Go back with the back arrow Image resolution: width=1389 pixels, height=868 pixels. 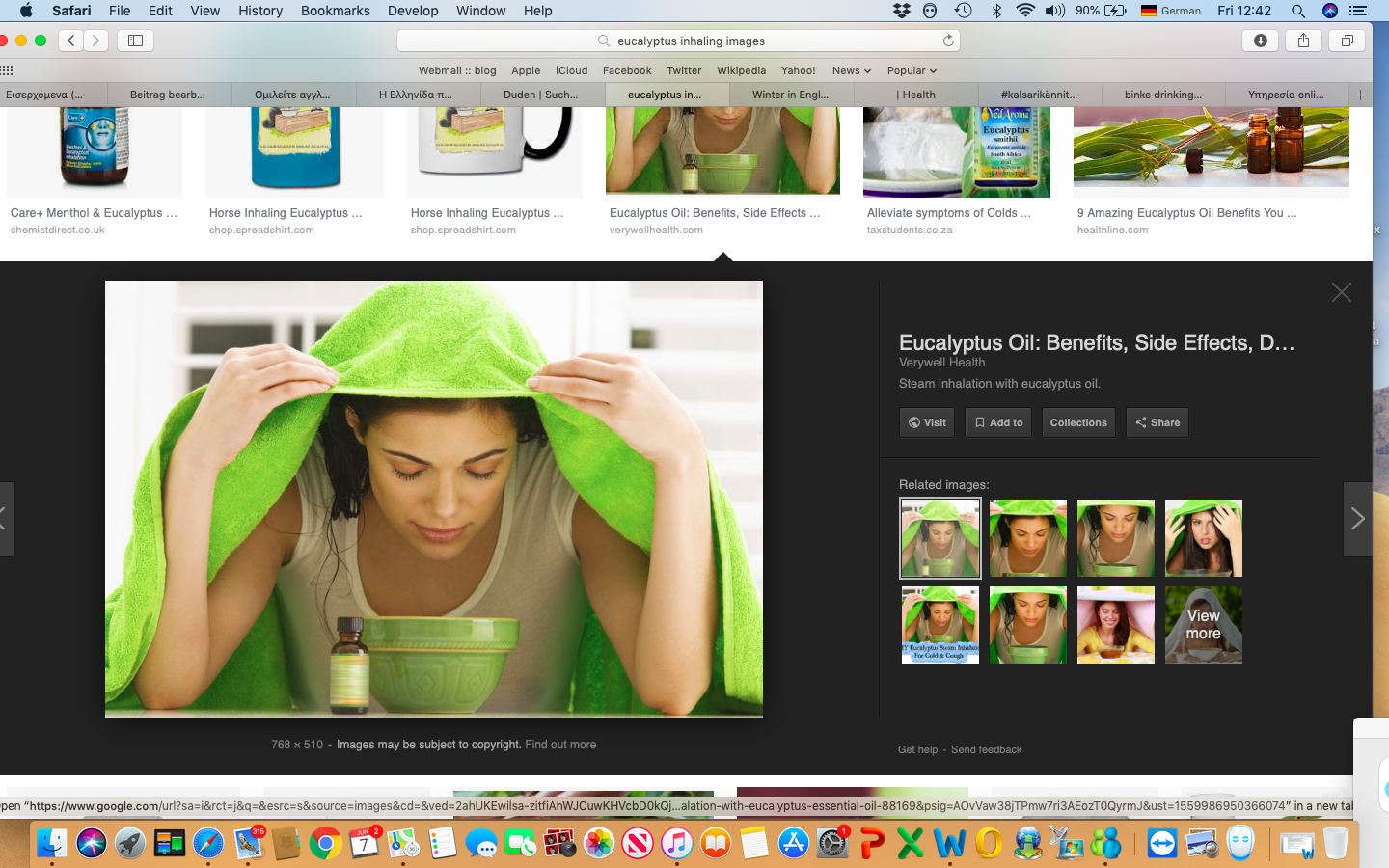71,41
